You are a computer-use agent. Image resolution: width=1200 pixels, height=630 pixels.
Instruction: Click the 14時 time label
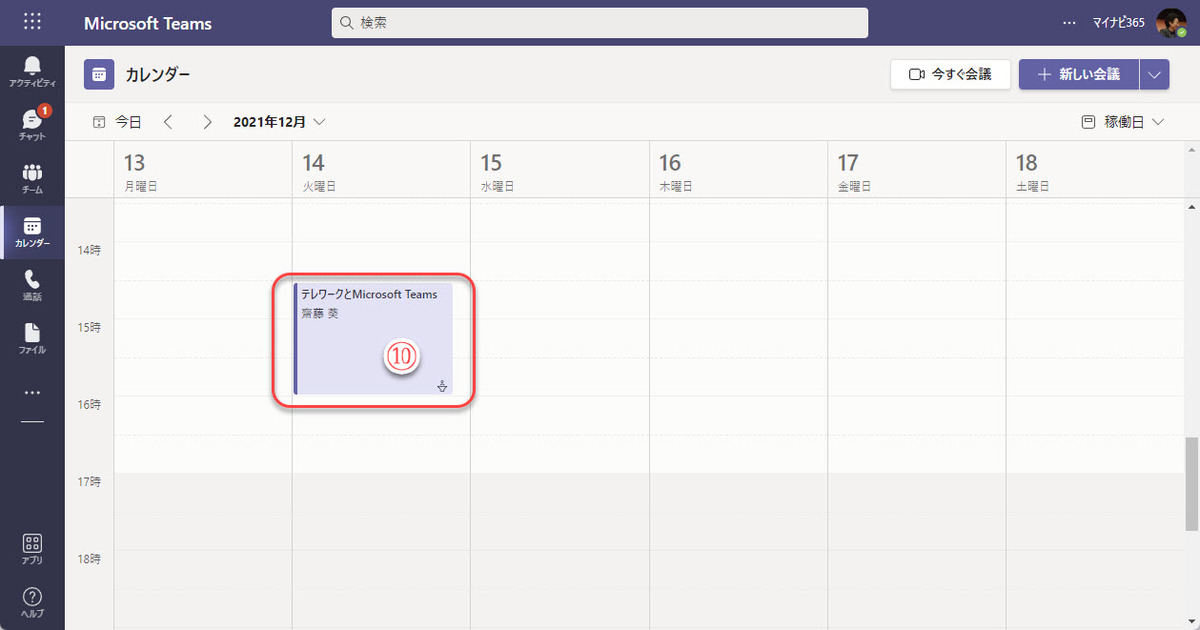click(x=89, y=250)
